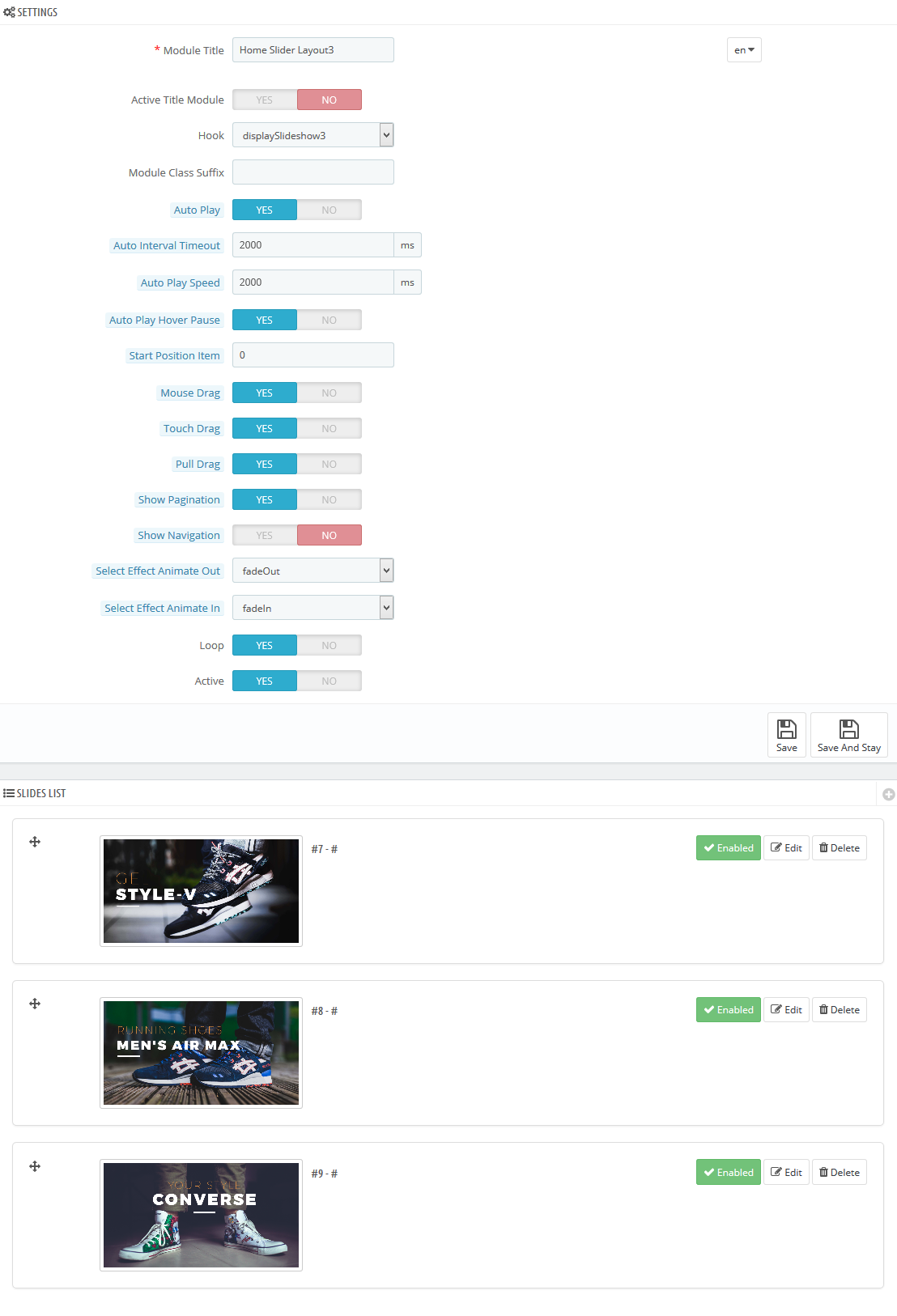Viewport: 897px width, 1316px height.
Task: Set Loop to NO
Action: (x=329, y=645)
